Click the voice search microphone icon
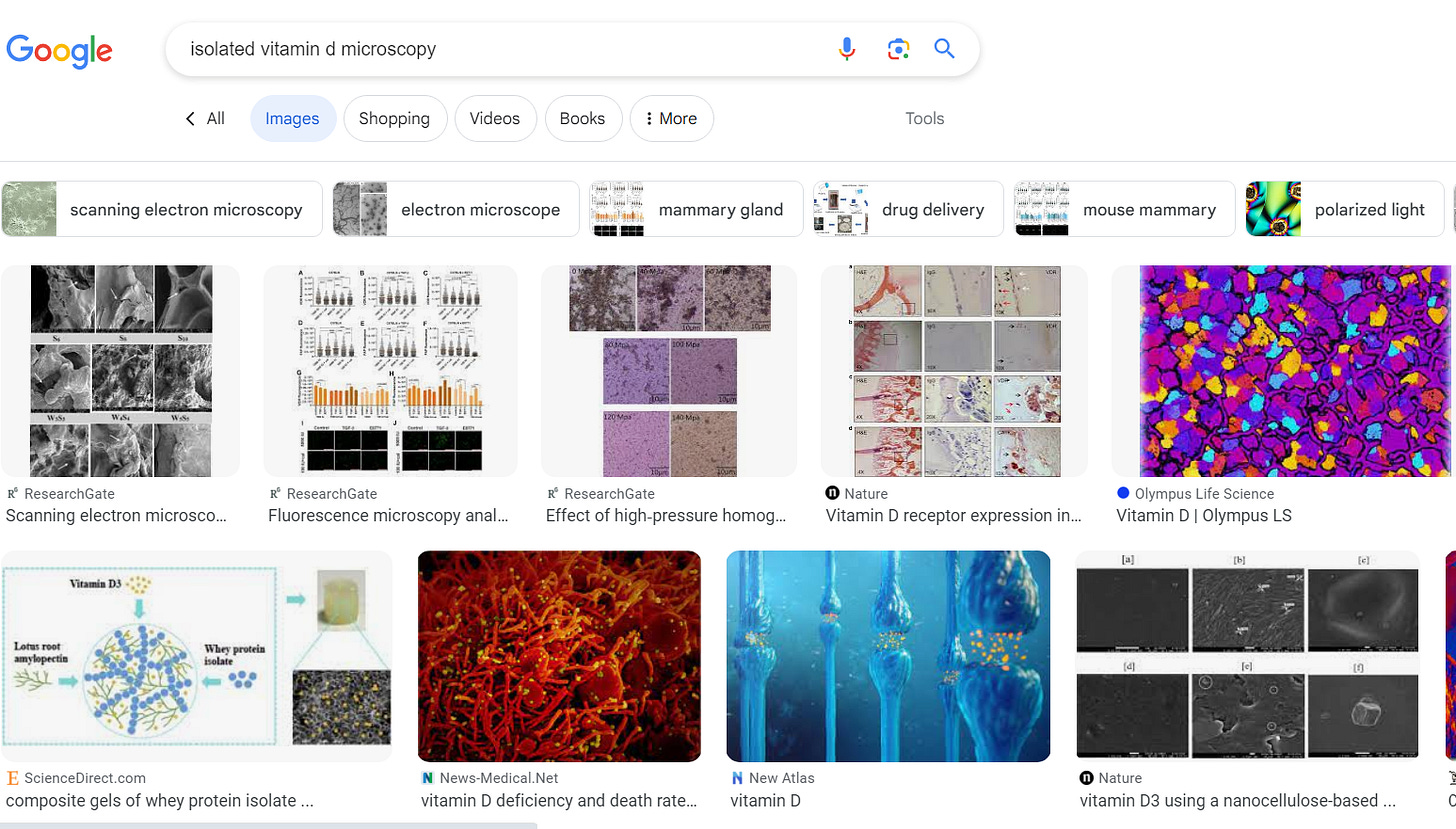 point(846,49)
